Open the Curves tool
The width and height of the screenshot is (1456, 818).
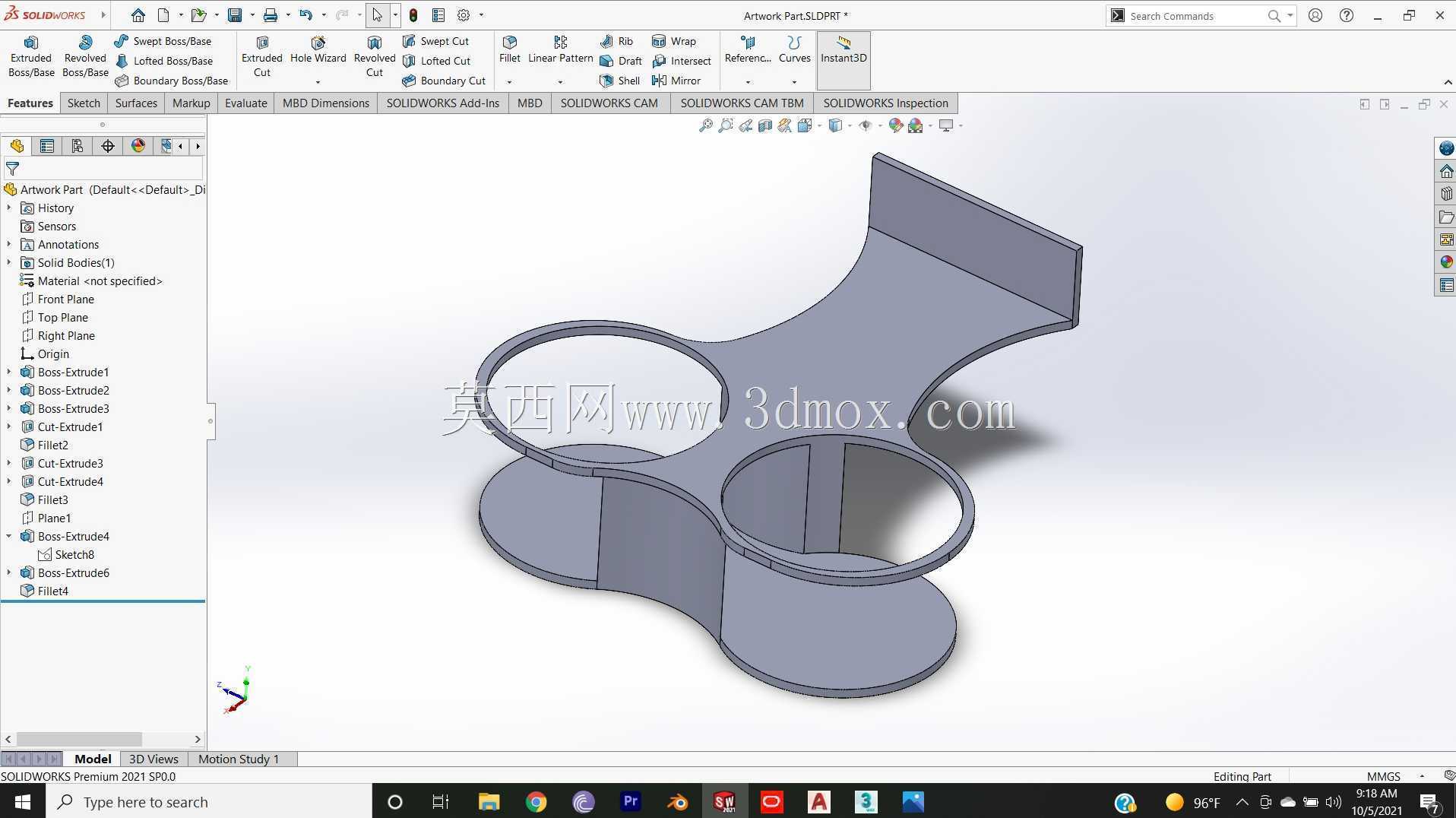(x=794, y=50)
